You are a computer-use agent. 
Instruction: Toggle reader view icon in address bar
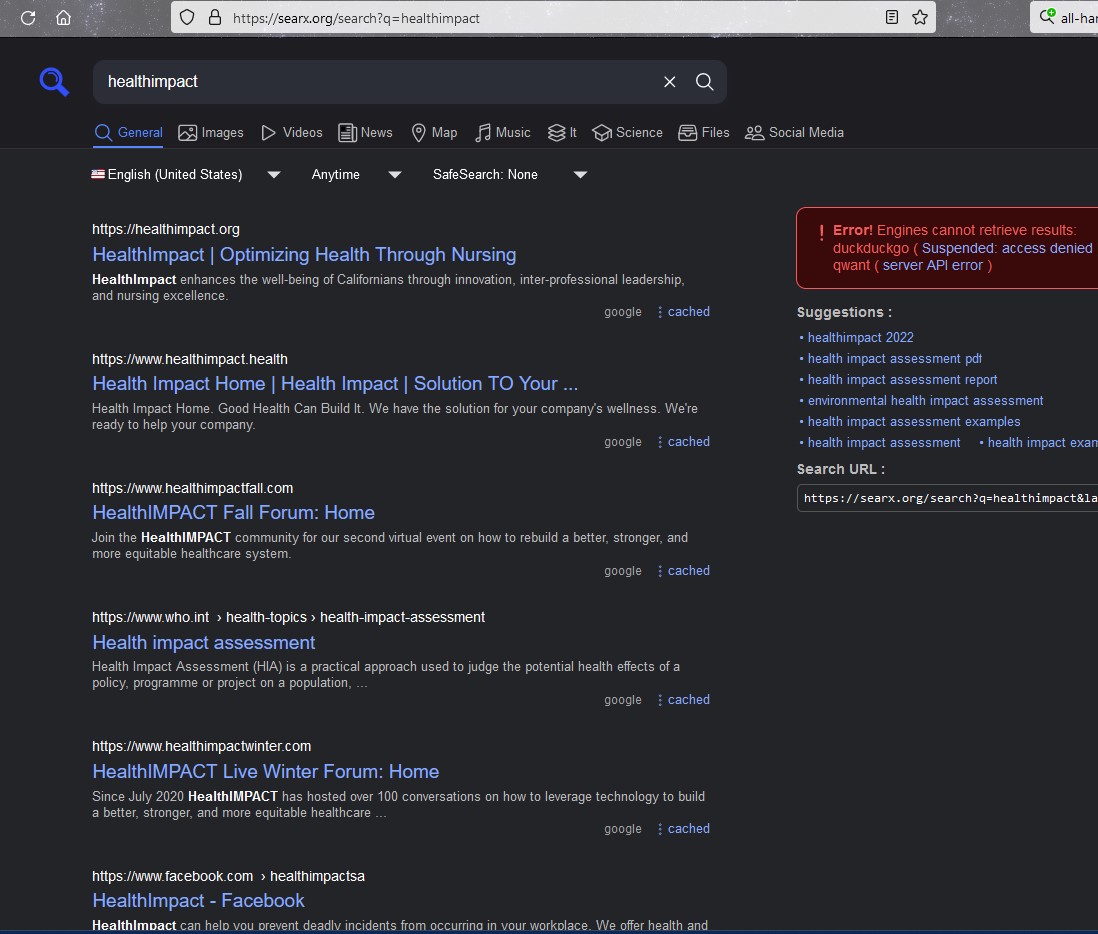[892, 18]
